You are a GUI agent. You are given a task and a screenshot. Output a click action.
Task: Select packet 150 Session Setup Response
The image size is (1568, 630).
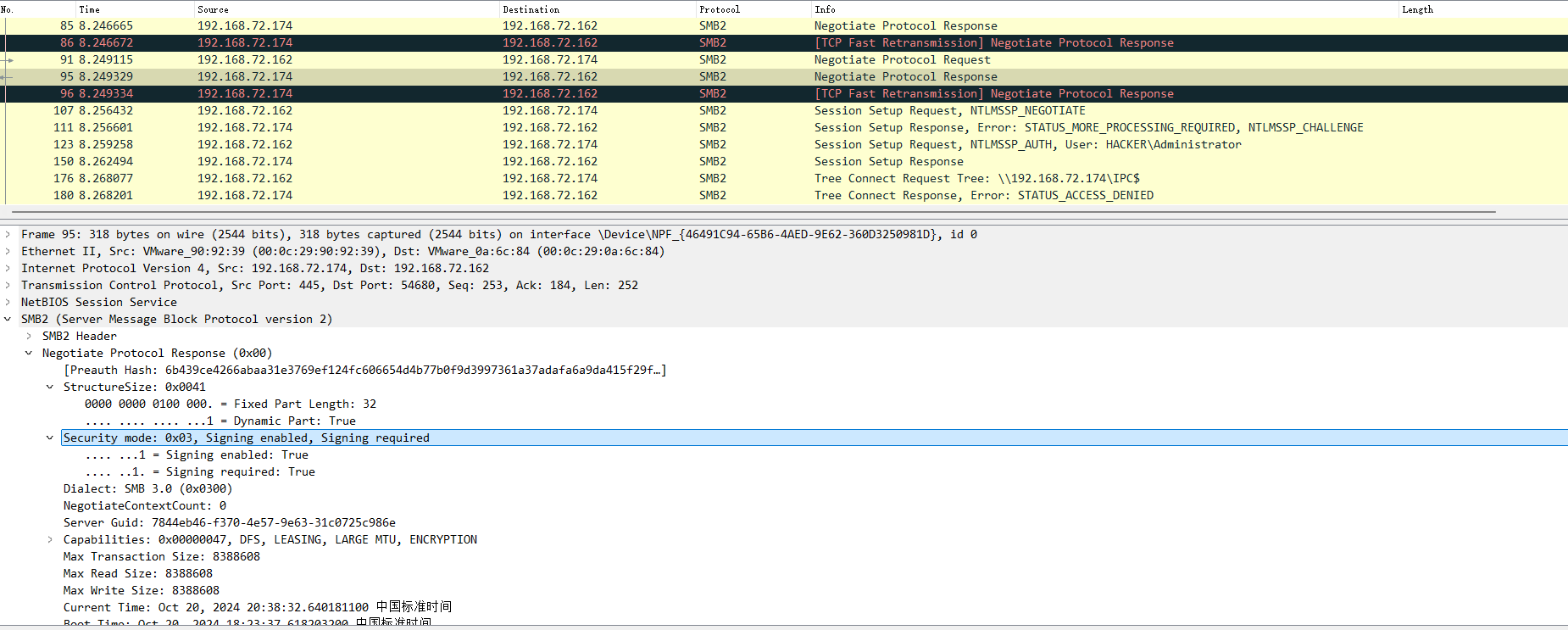784,162
